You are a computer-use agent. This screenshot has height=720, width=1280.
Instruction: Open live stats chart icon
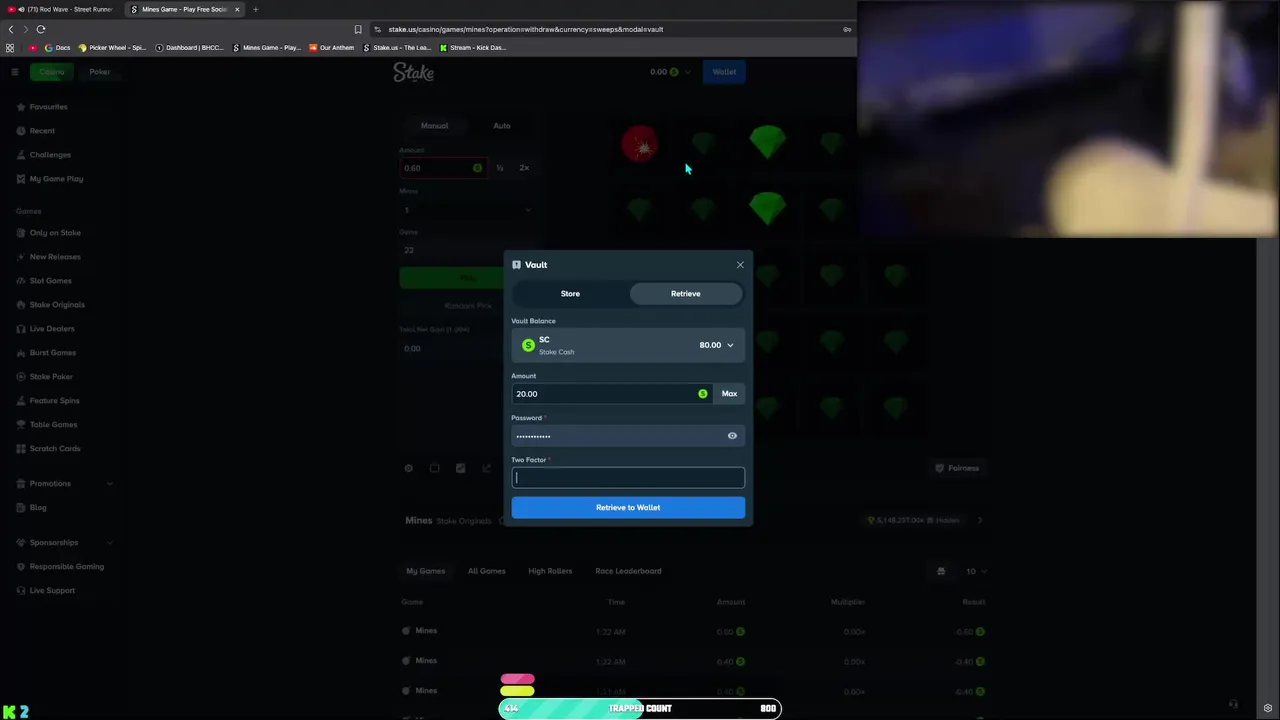(x=460, y=468)
